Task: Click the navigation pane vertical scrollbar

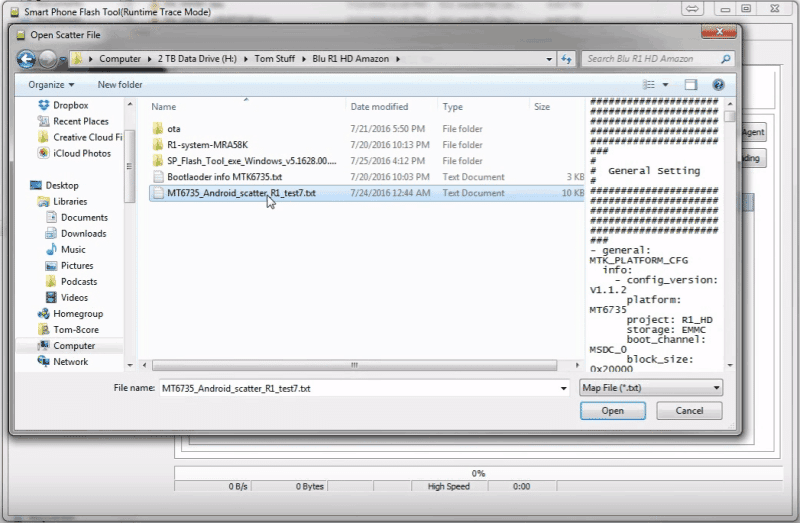Action: (x=130, y=166)
